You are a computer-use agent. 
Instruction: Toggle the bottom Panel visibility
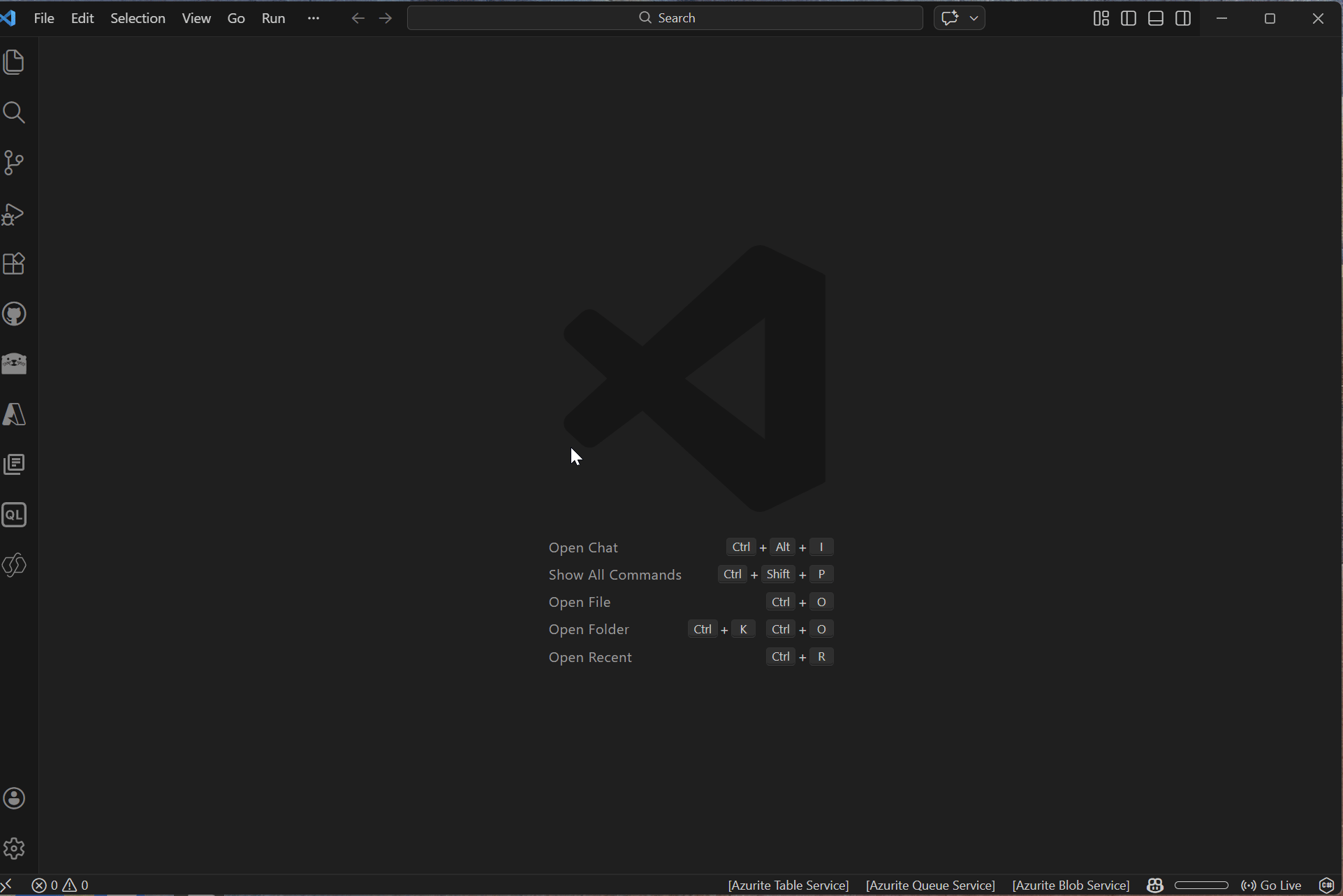(x=1155, y=18)
